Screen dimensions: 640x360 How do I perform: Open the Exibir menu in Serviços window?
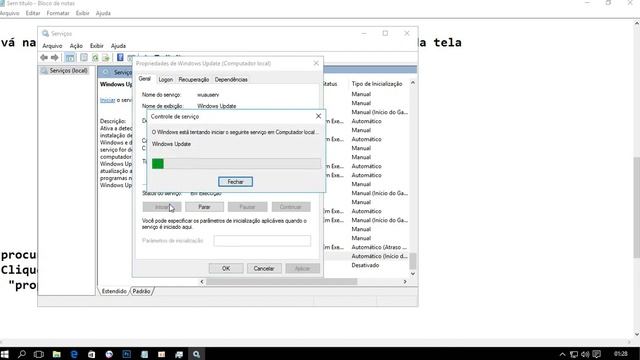97,46
